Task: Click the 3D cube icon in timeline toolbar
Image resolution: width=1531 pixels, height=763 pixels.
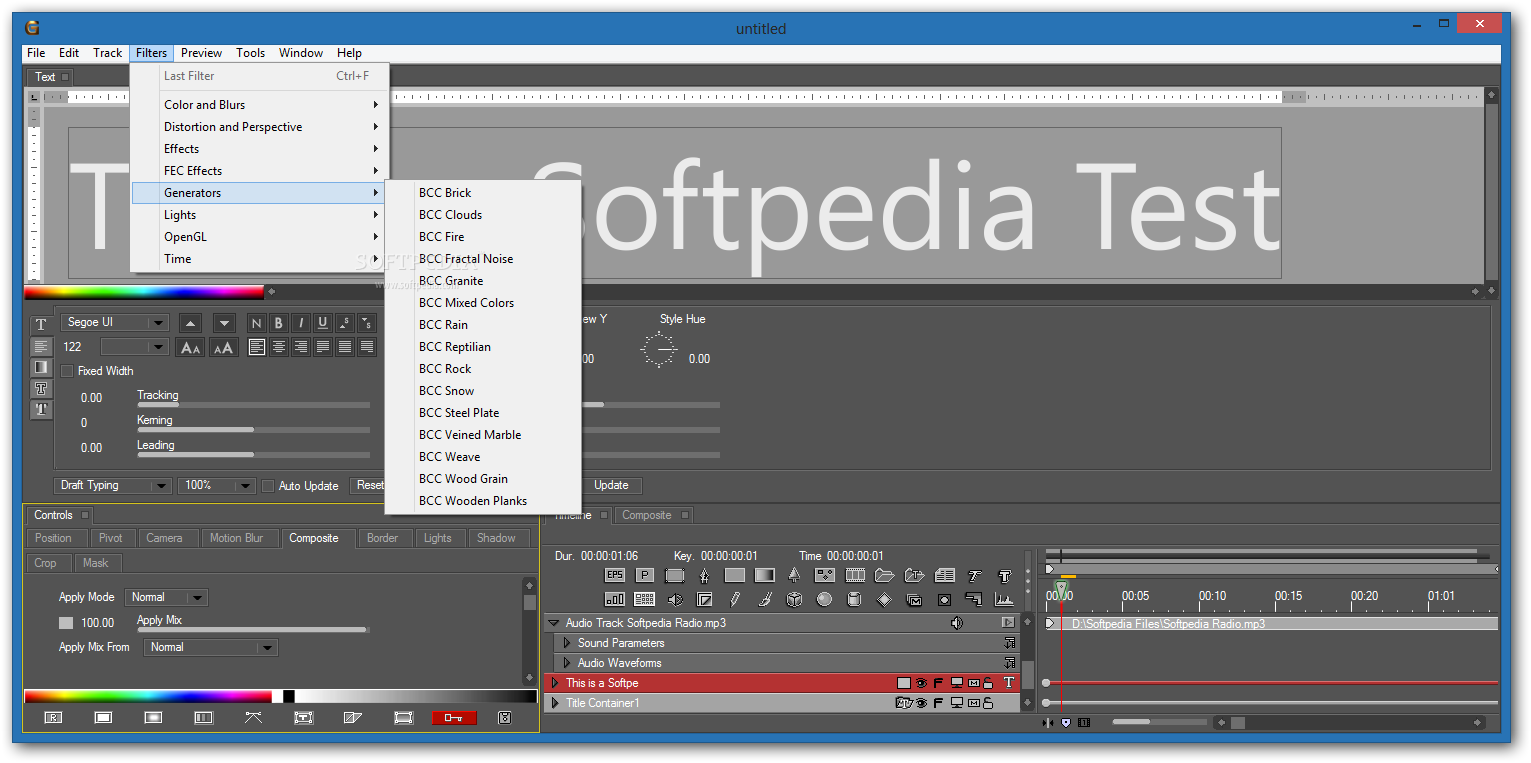Action: [795, 599]
